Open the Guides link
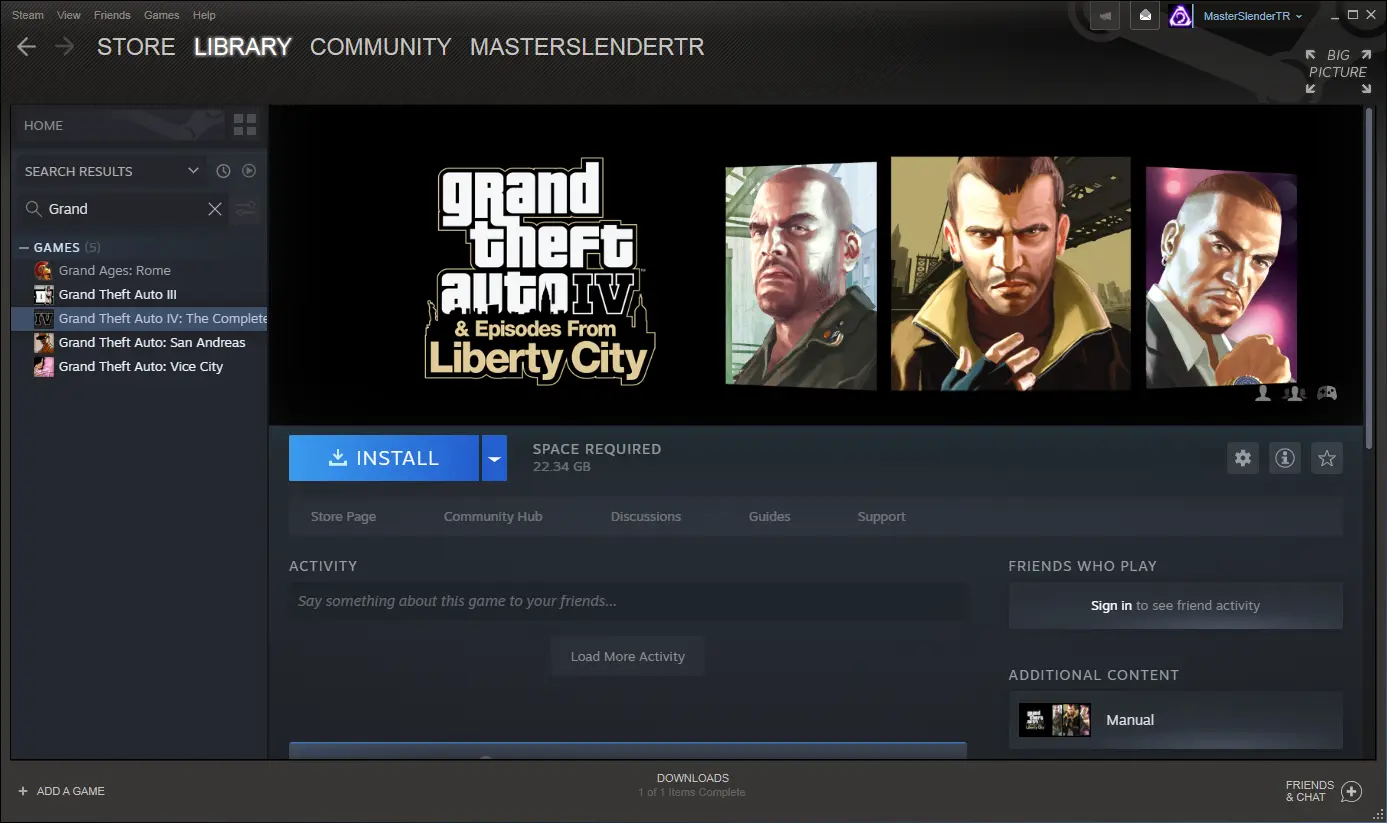This screenshot has width=1387, height=823. click(x=770, y=516)
